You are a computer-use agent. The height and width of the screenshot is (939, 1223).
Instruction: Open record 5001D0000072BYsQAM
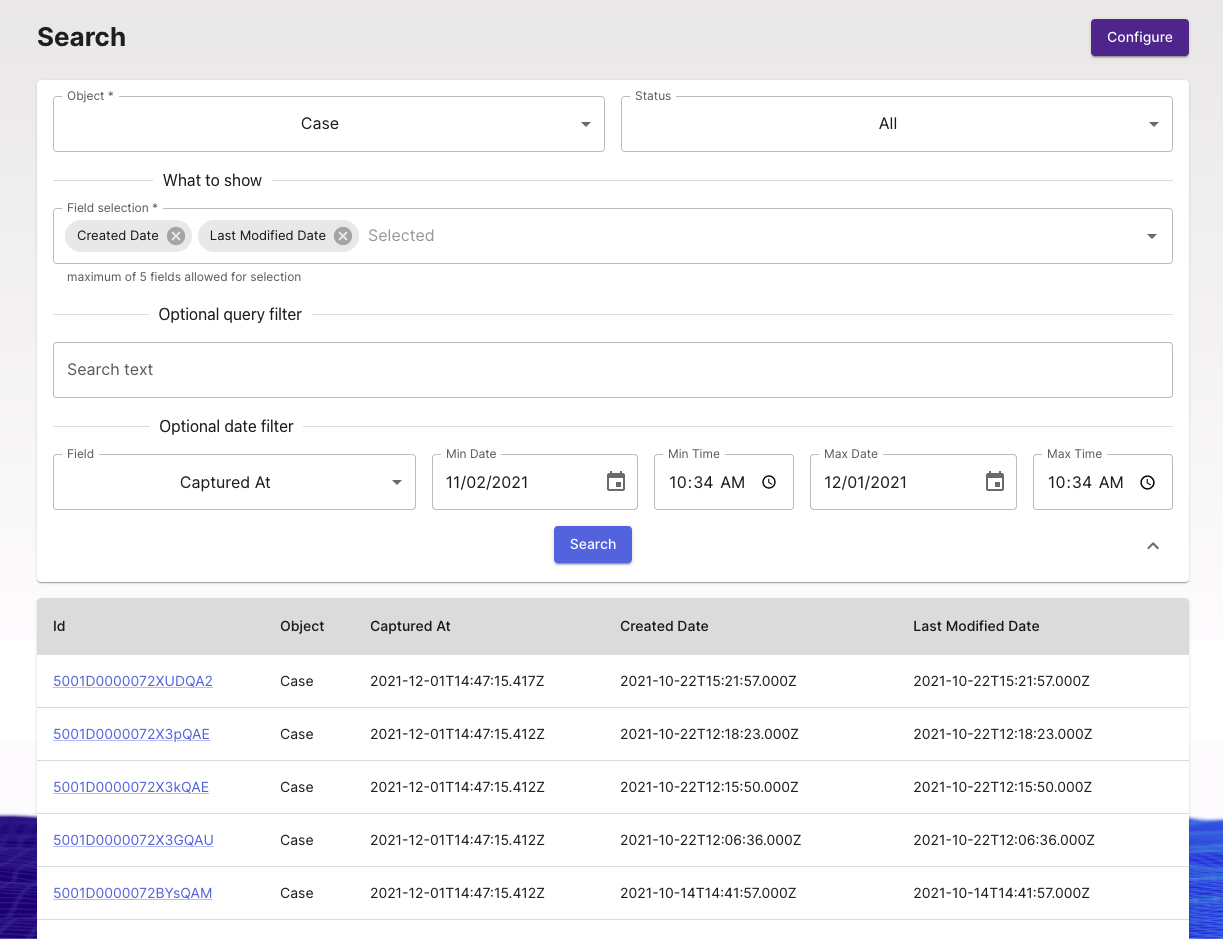coord(132,893)
